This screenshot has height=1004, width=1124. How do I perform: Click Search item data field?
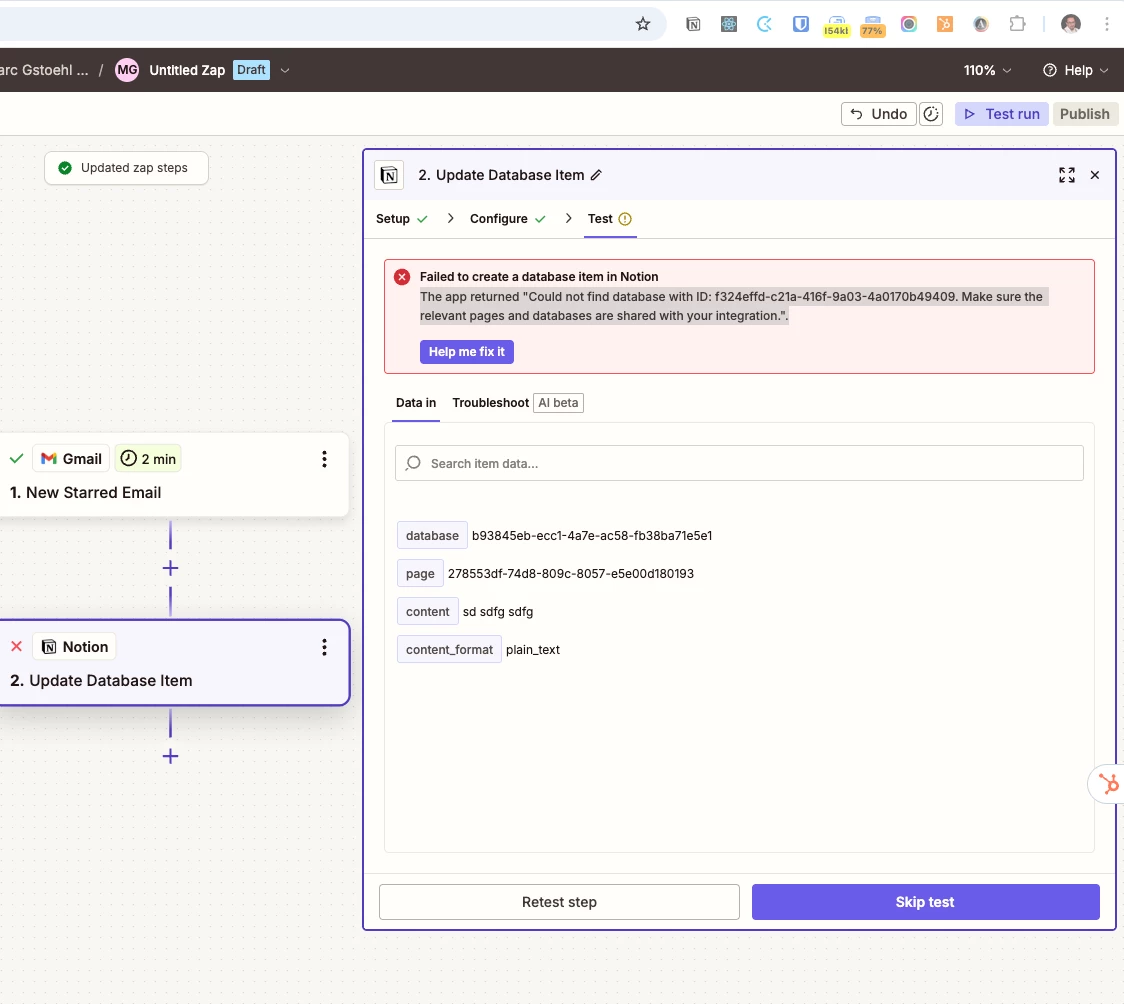(x=739, y=464)
